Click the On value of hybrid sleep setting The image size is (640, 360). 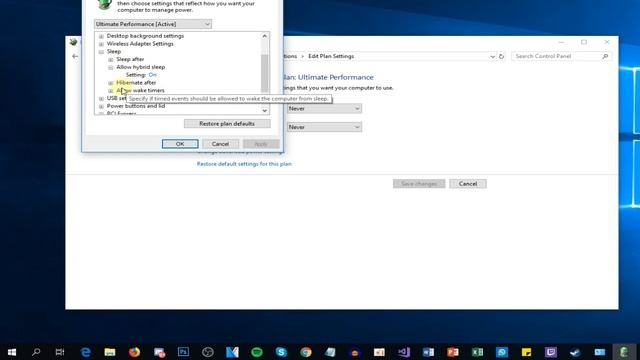[x=152, y=75]
